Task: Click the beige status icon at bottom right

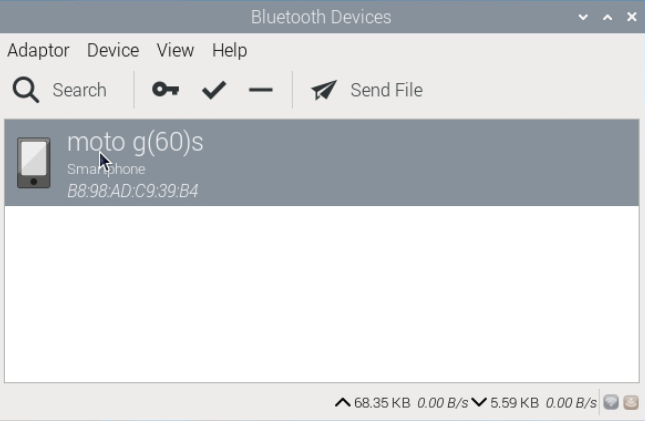Action: [x=631, y=402]
